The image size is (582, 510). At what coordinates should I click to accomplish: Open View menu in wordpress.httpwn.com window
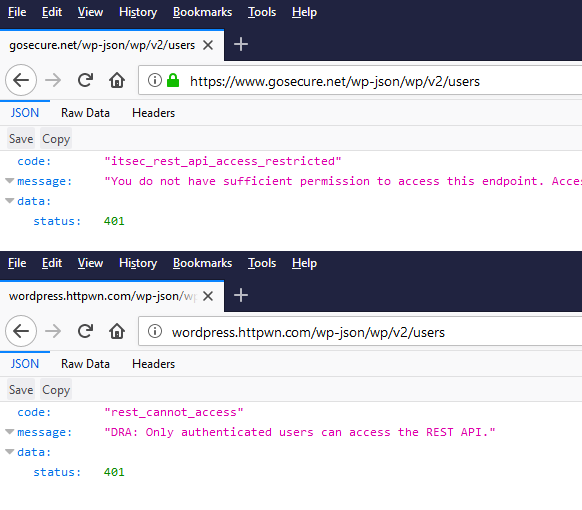90,263
